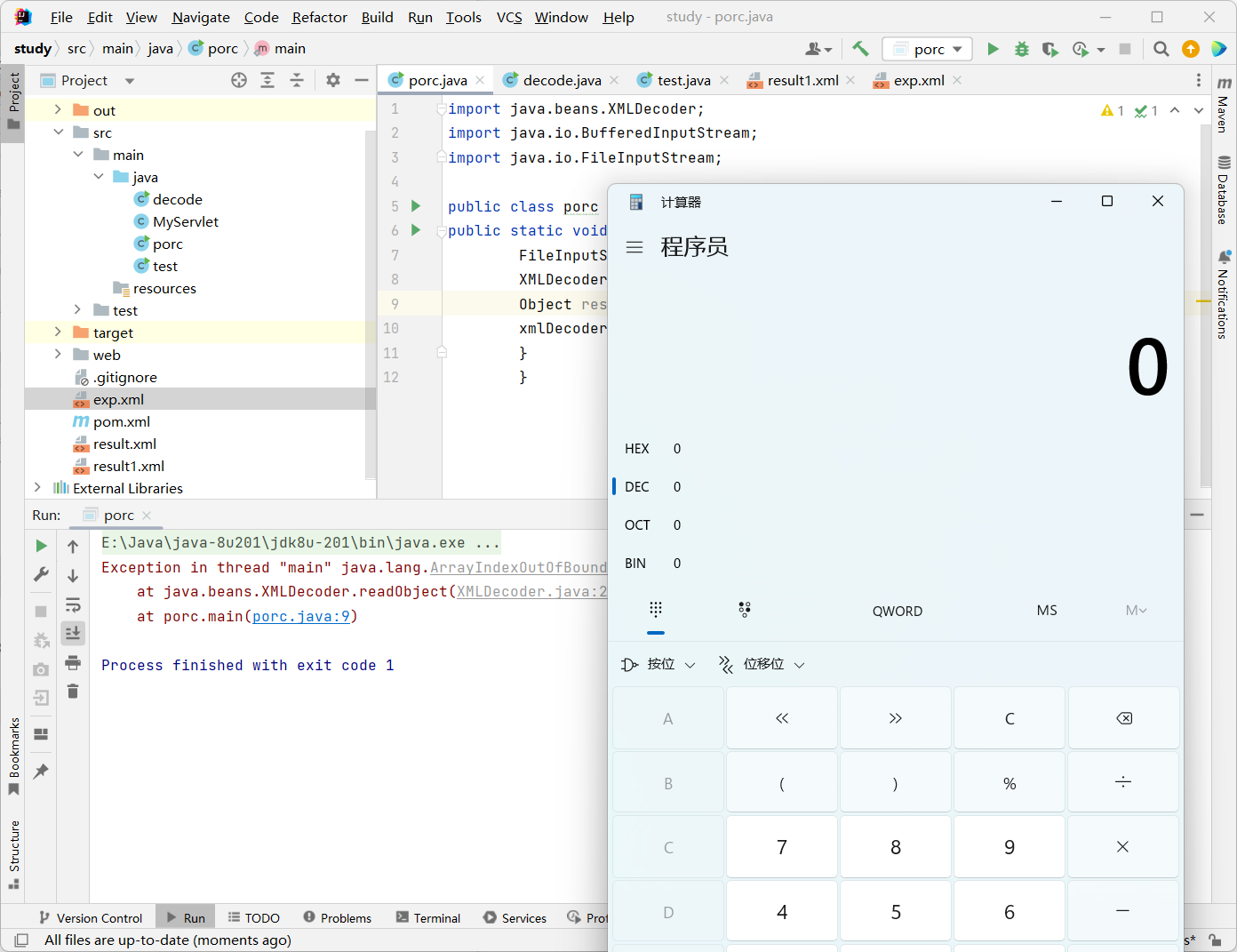This screenshot has width=1237, height=952.
Task: Expand all in Project panel icon
Action: 267,80
